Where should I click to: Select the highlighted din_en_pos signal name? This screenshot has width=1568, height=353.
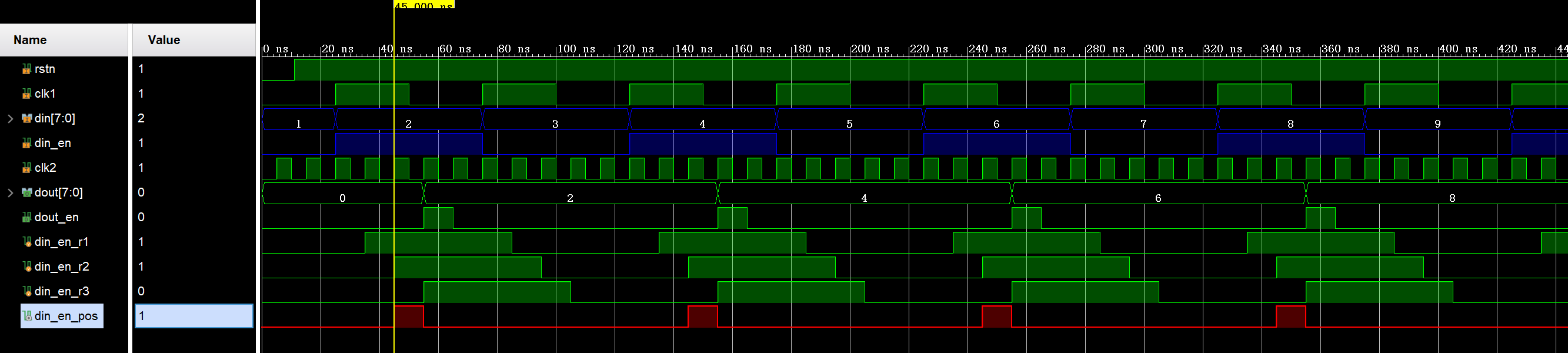pos(66,316)
